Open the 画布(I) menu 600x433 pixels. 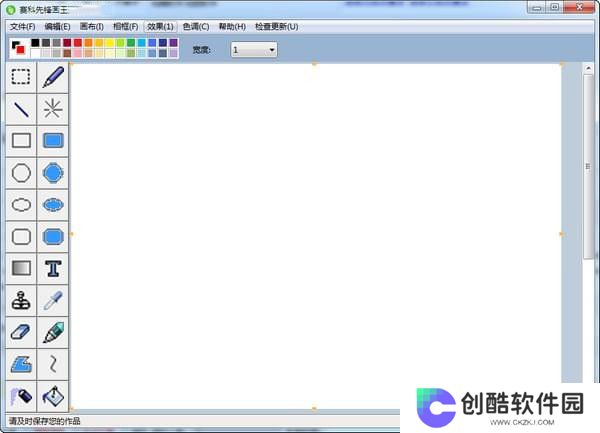(x=92, y=27)
